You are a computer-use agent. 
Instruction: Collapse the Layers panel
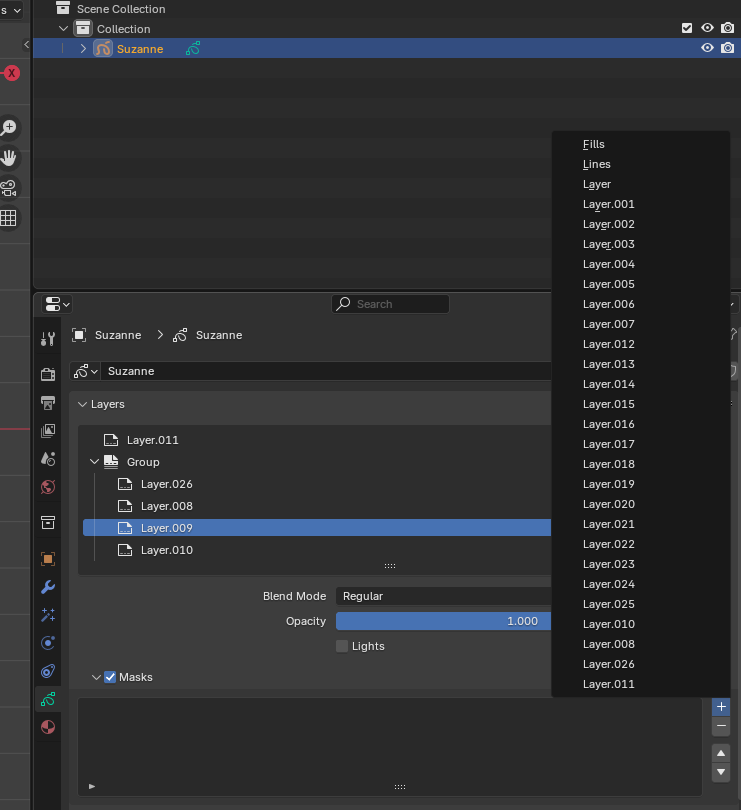pos(82,404)
